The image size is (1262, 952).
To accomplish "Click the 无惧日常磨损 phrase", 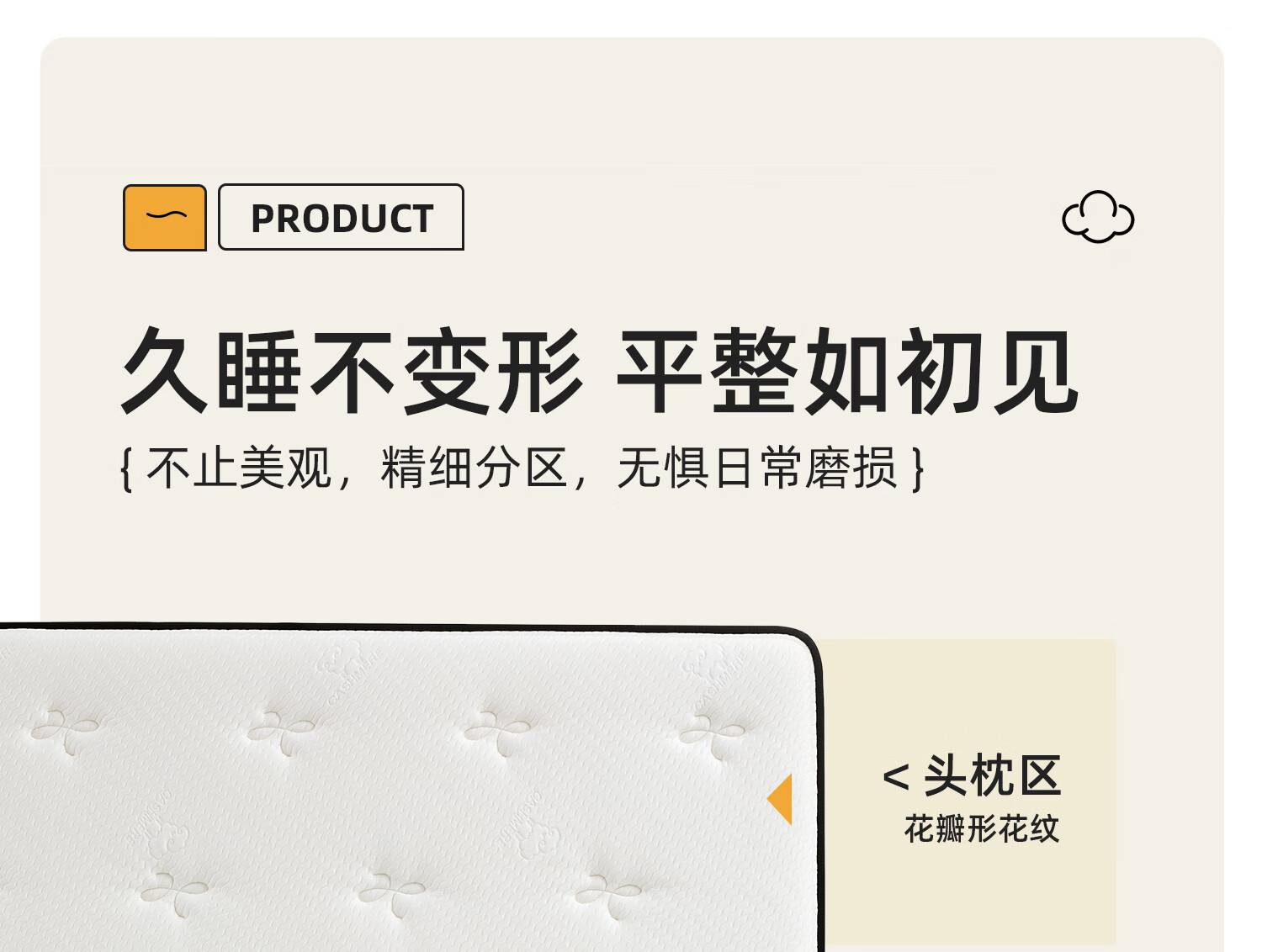I will pyautogui.click(x=757, y=468).
